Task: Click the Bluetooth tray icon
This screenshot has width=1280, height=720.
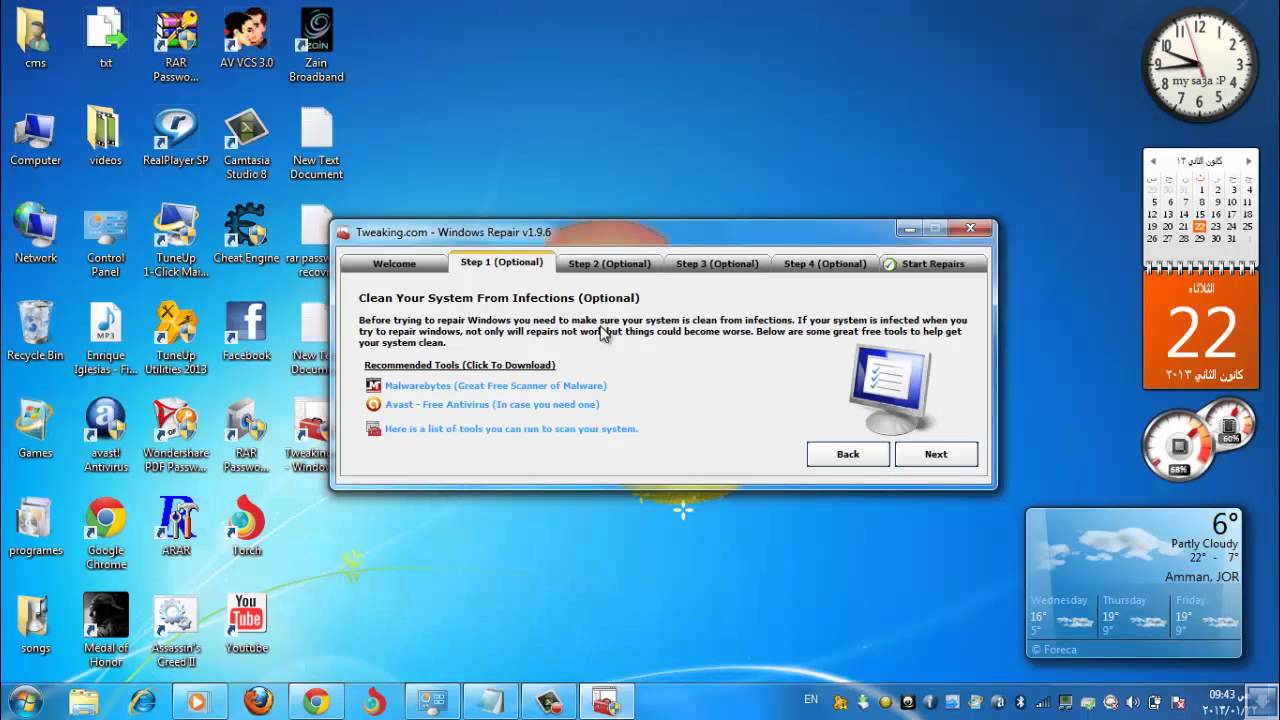Action: coord(1021,702)
